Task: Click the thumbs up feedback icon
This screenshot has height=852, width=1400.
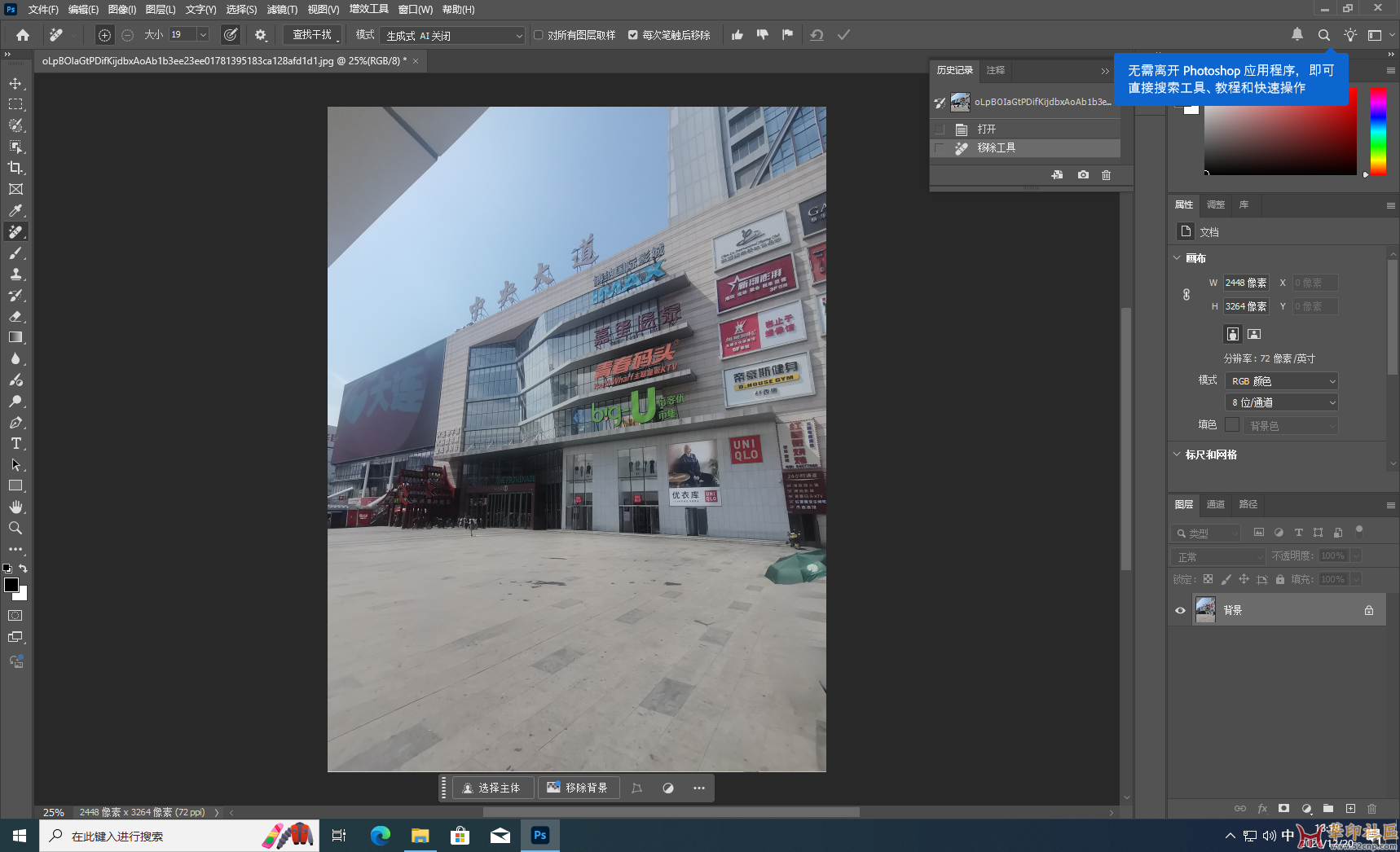Action: click(737, 35)
